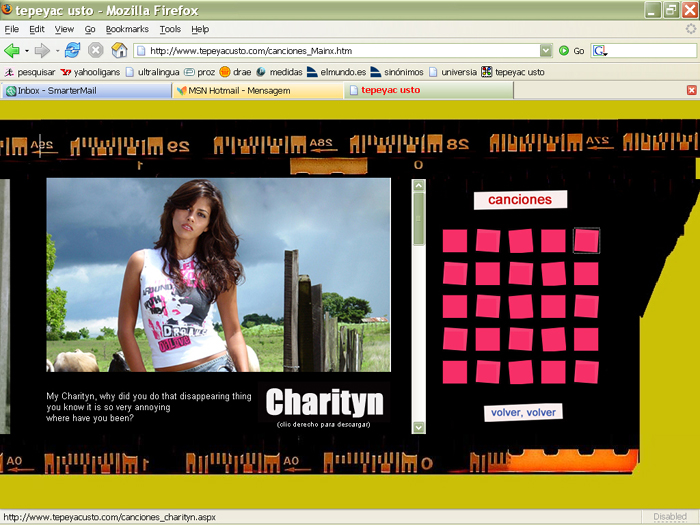The image size is (700, 525).
Task: Open the Go menu
Action: tap(90, 29)
